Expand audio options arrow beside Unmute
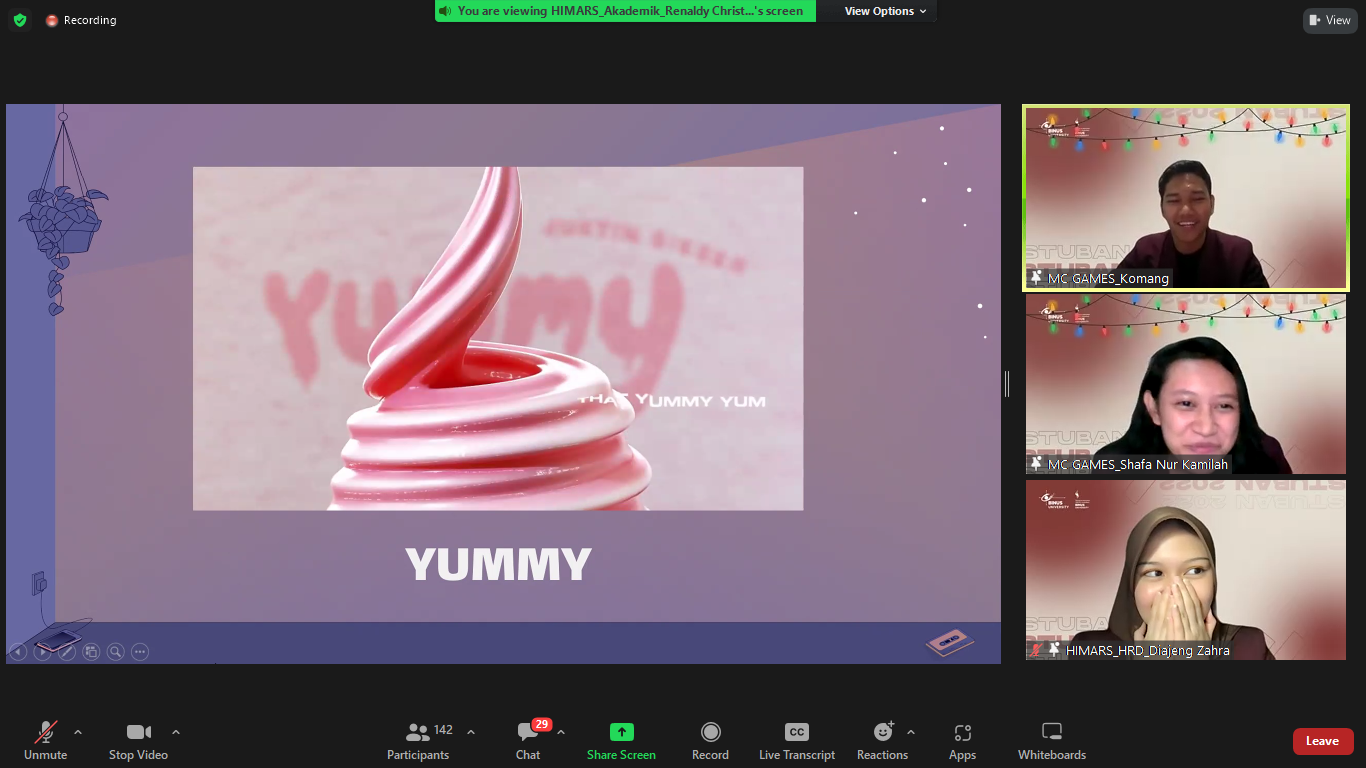The image size is (1366, 768). pos(78,732)
